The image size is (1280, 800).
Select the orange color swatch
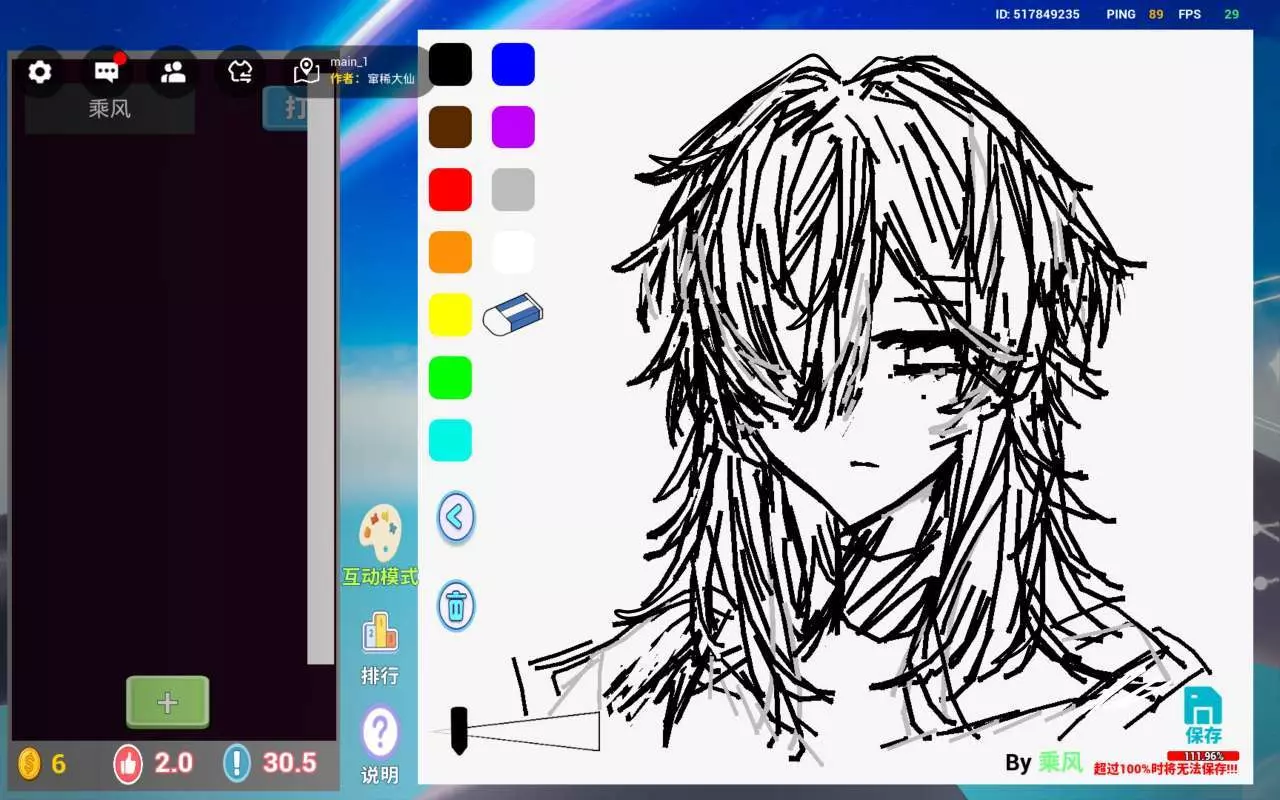pos(450,252)
